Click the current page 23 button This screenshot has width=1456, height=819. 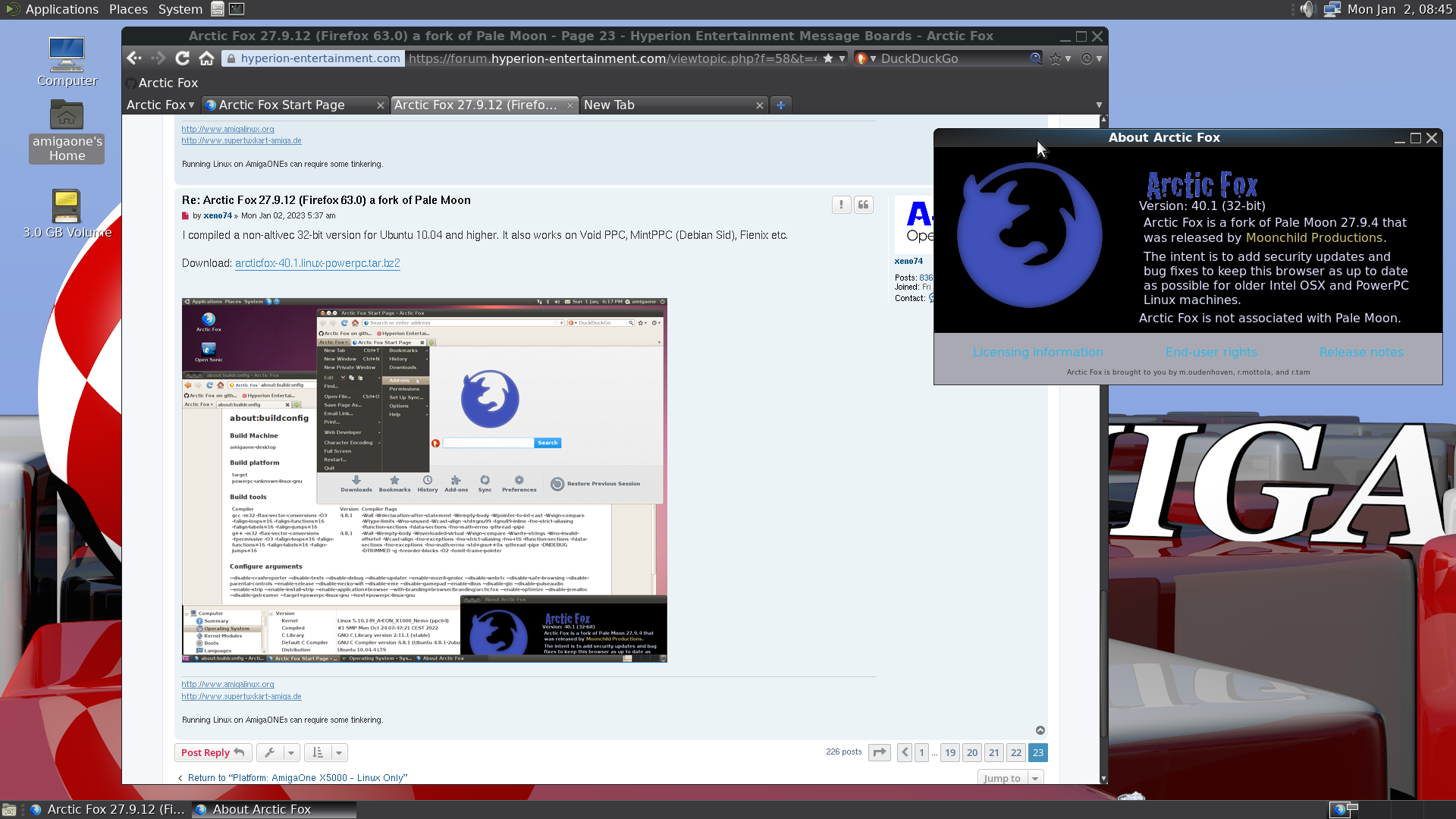click(1038, 752)
